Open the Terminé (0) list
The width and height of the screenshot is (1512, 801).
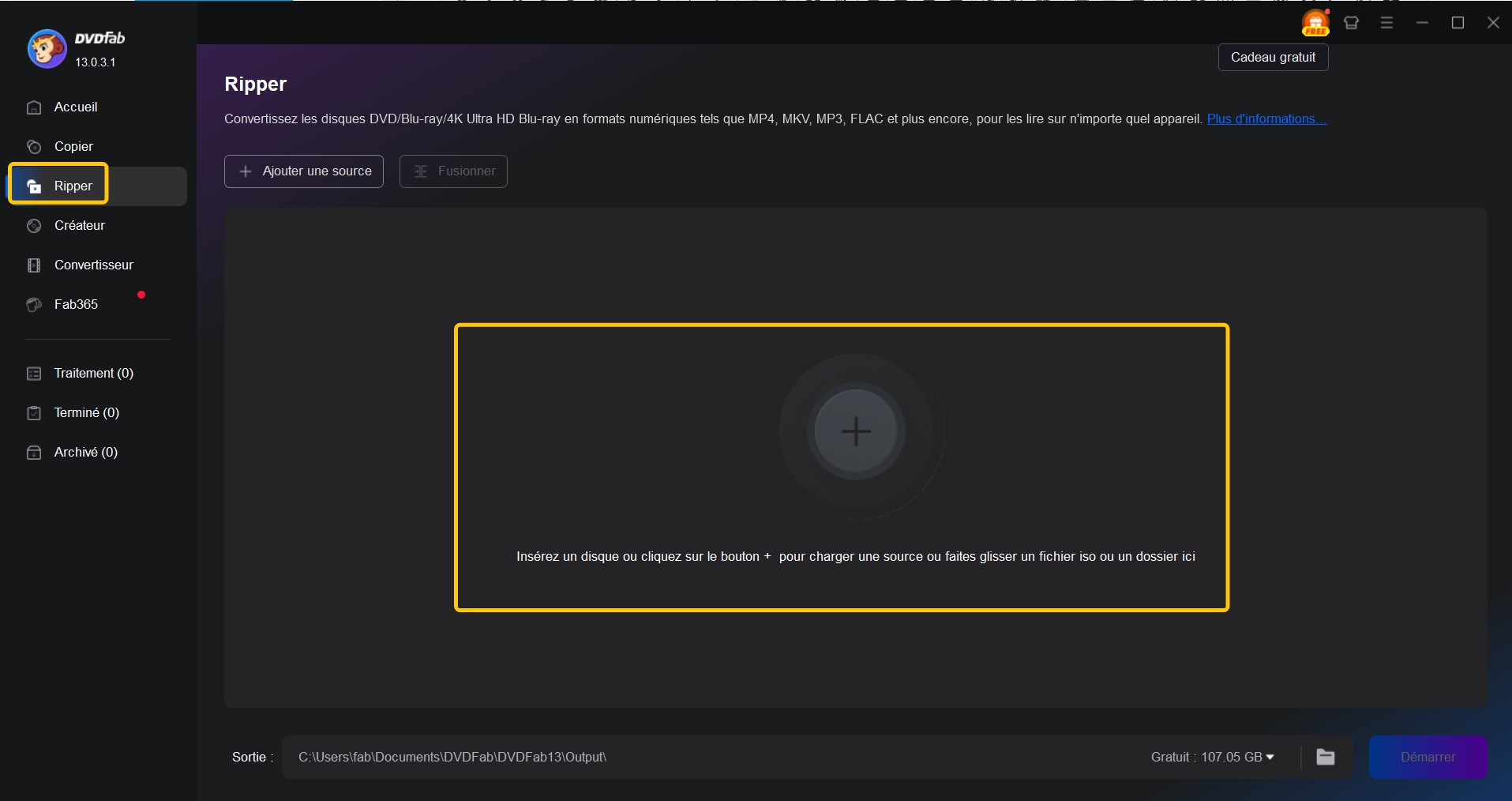pyautogui.click(x=86, y=412)
